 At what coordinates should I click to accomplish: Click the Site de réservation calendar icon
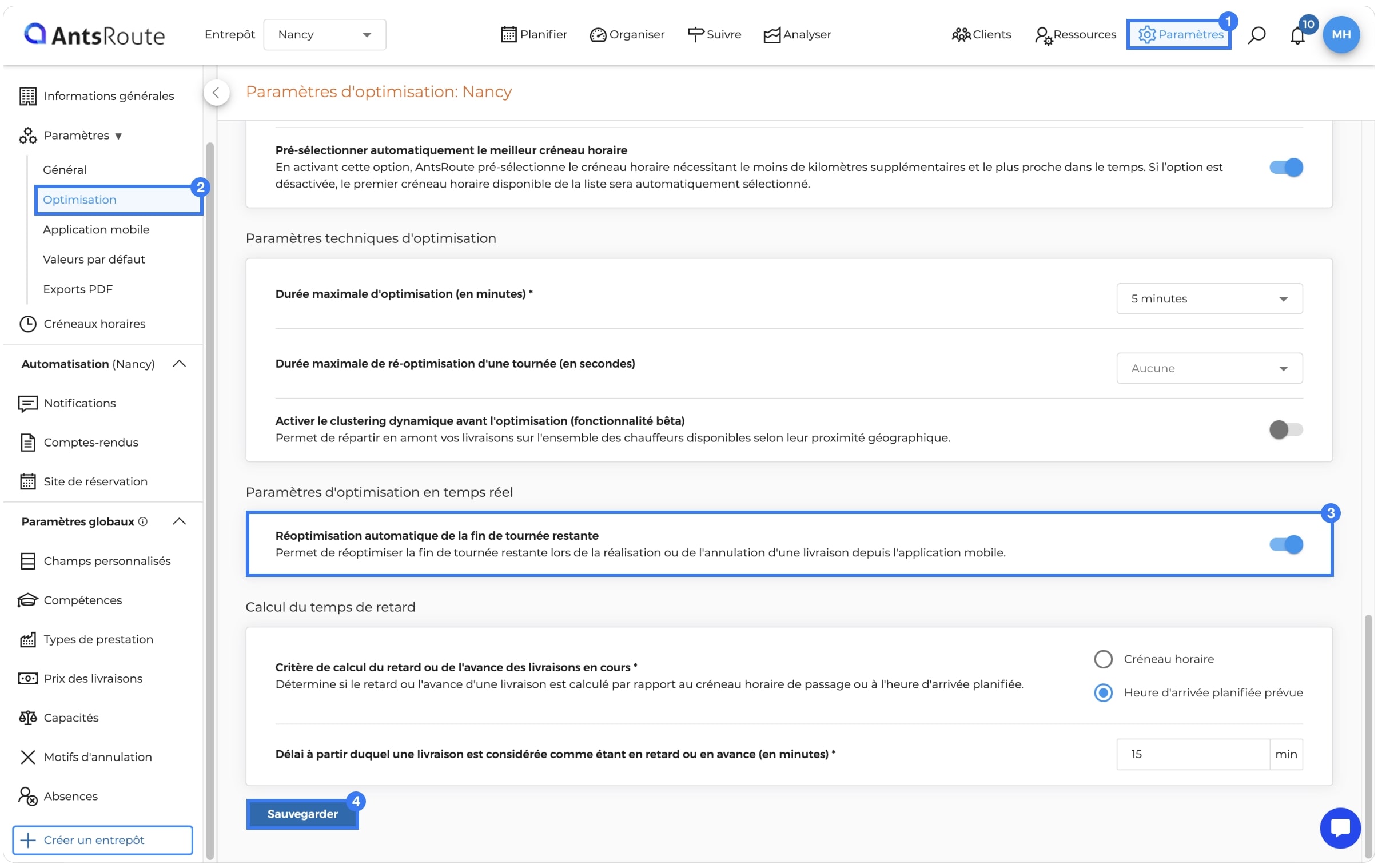pos(27,482)
